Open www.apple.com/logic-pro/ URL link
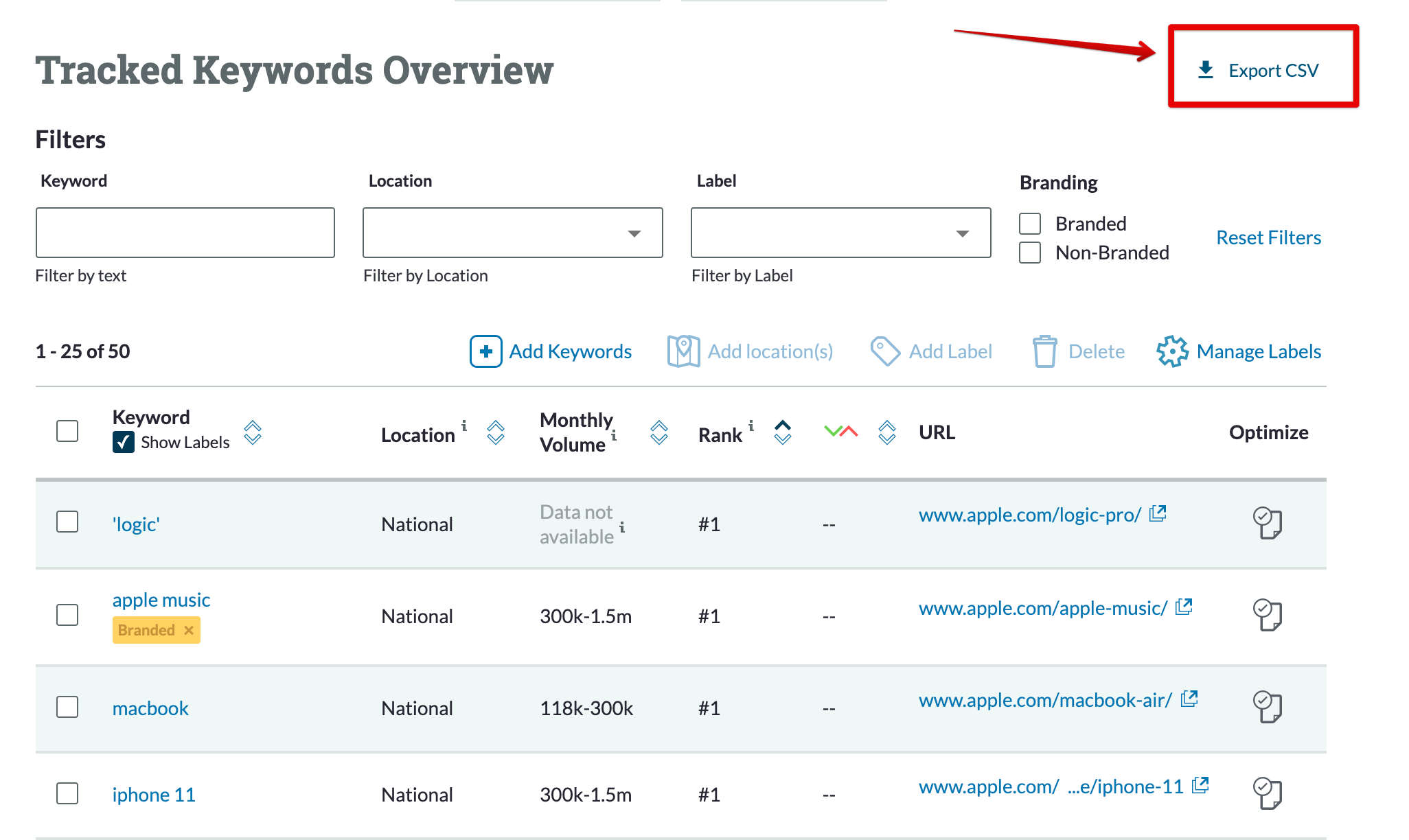 tap(1030, 515)
